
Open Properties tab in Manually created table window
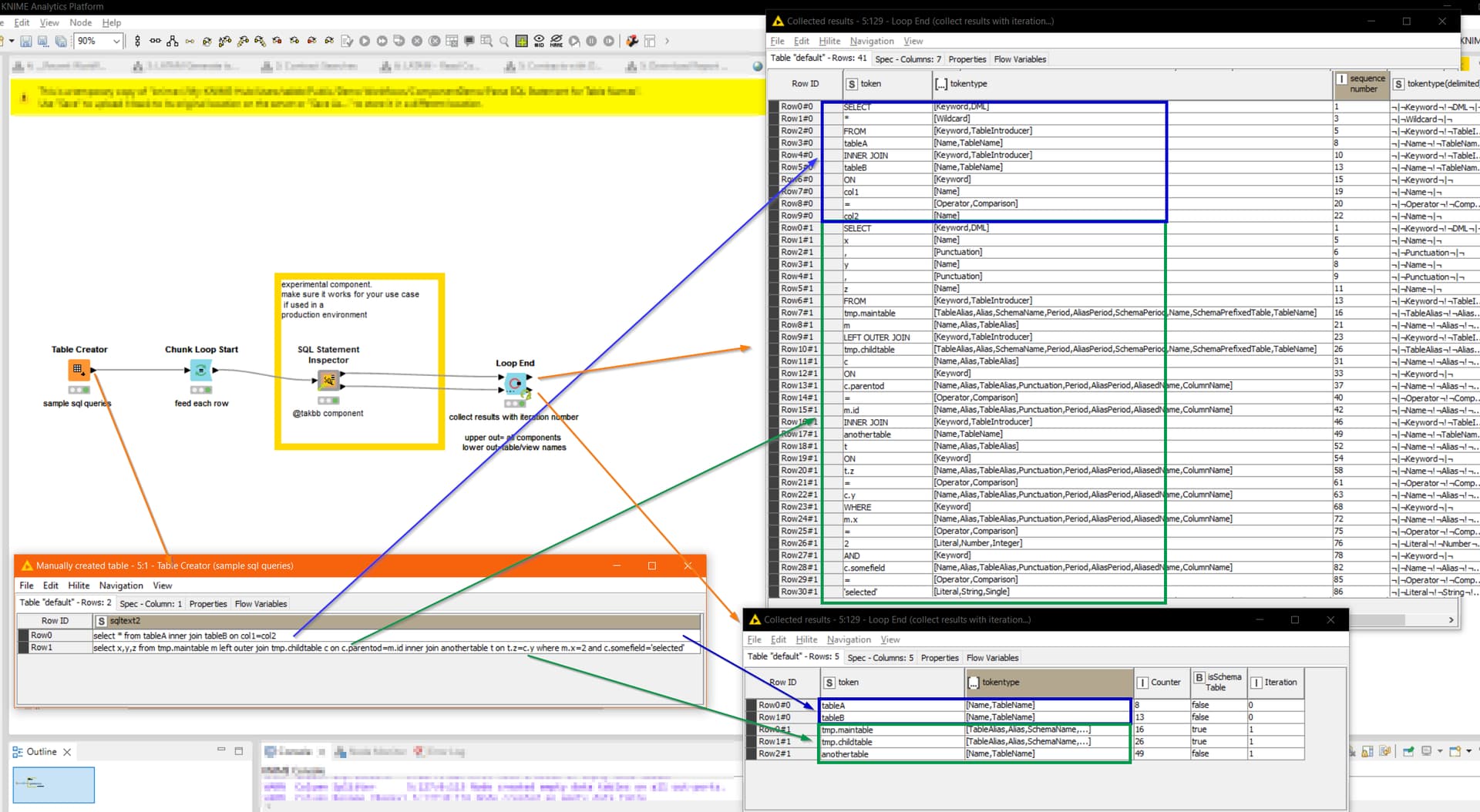pos(208,604)
